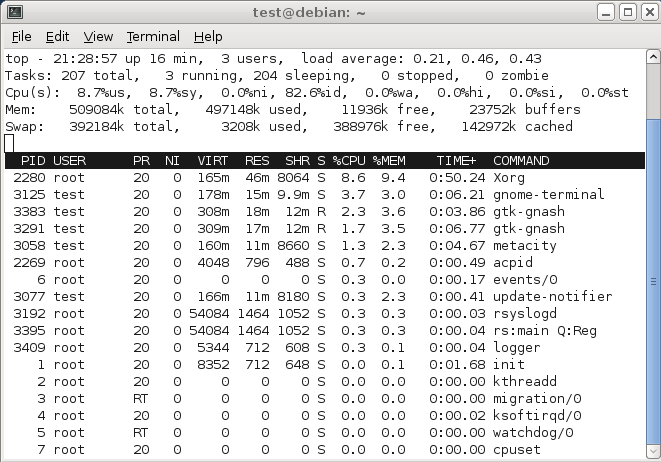Click the 142972k cached value
This screenshot has width=661, height=462.
tap(517, 126)
